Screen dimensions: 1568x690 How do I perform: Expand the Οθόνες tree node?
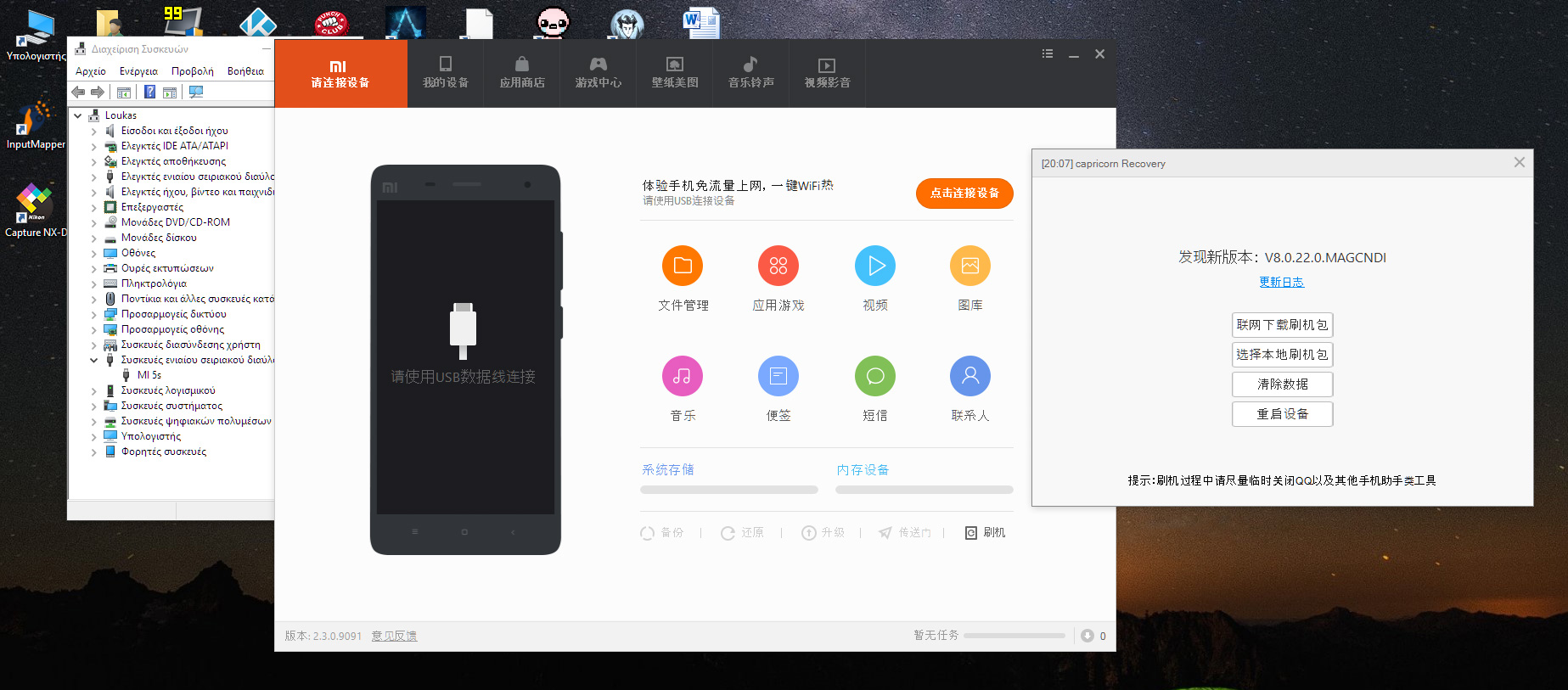coord(93,253)
